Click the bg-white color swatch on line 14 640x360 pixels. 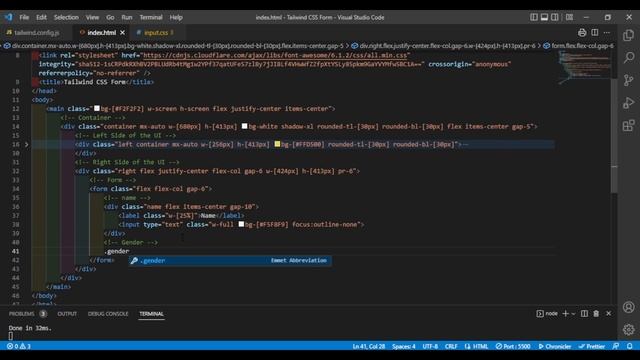click(x=244, y=127)
